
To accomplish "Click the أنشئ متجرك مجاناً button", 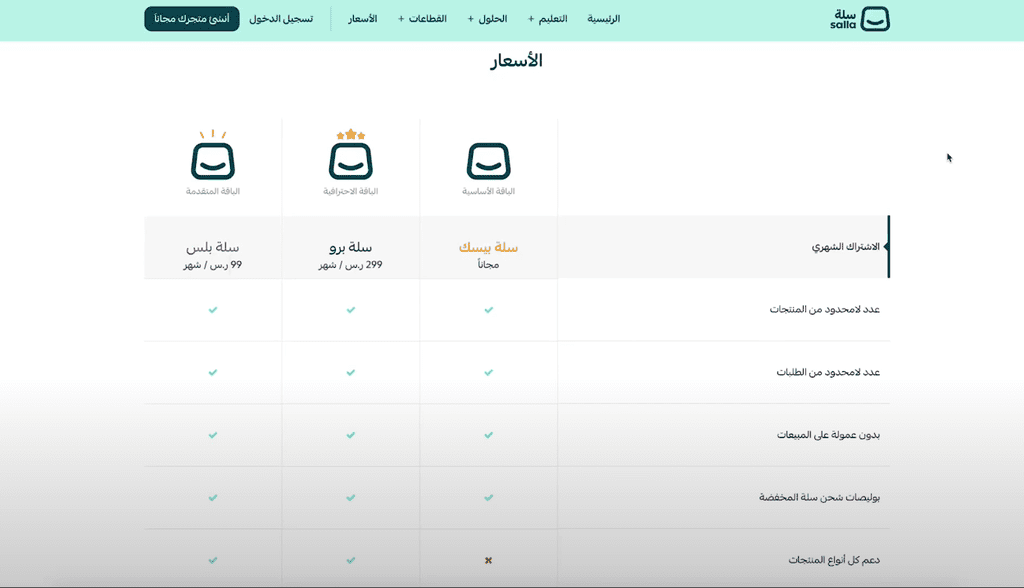I will tap(192, 19).
